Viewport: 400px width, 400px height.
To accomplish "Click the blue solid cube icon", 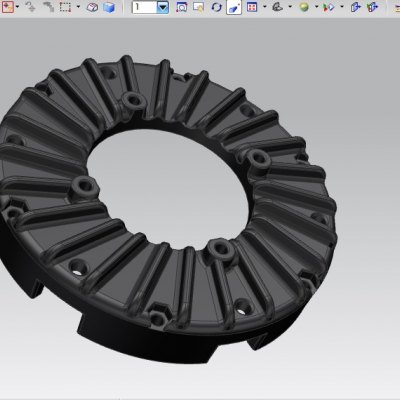I will (109, 7).
